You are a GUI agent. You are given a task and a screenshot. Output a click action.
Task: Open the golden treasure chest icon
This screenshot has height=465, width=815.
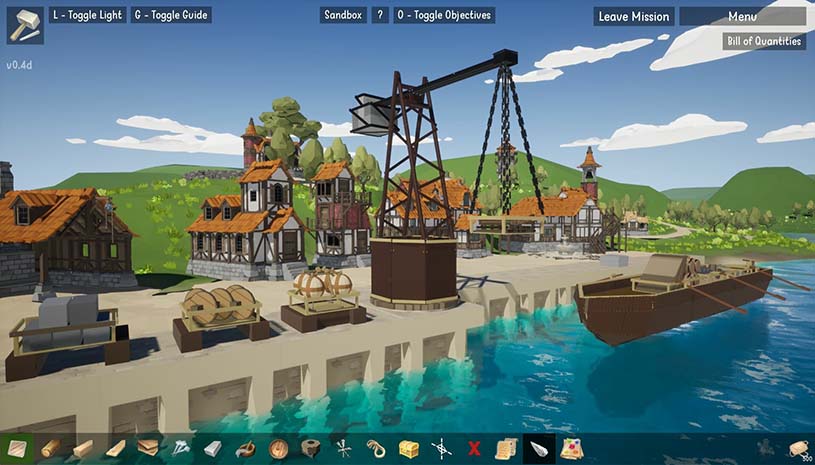409,448
